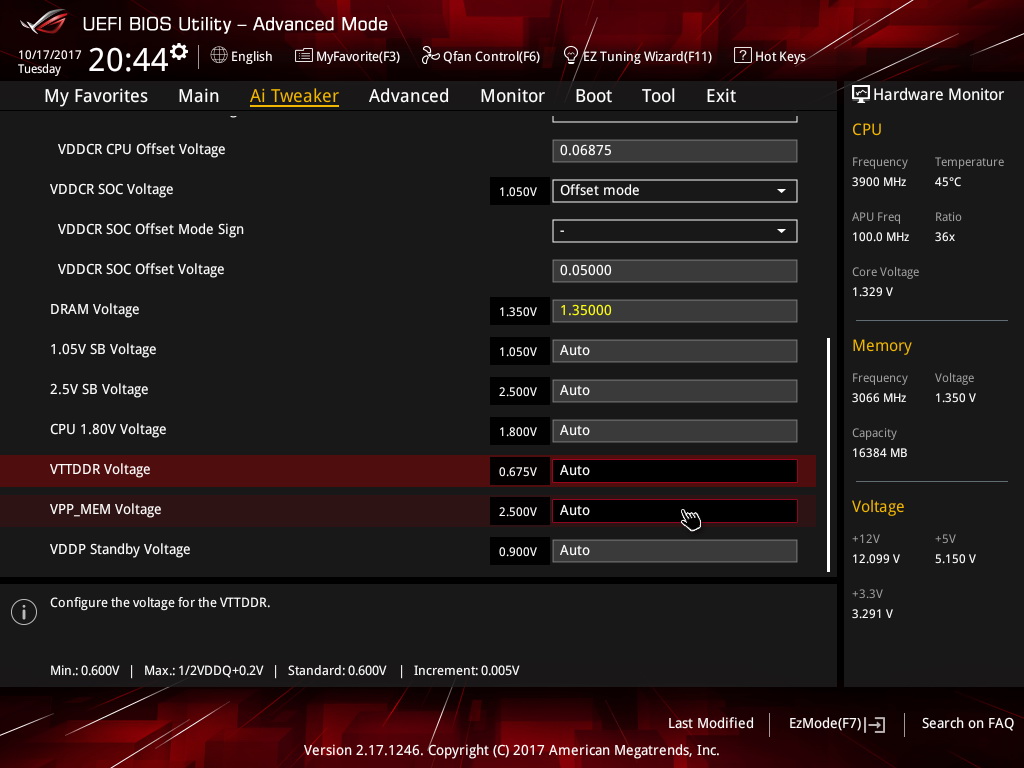Click the Hardware Monitor screen icon

pos(861,94)
